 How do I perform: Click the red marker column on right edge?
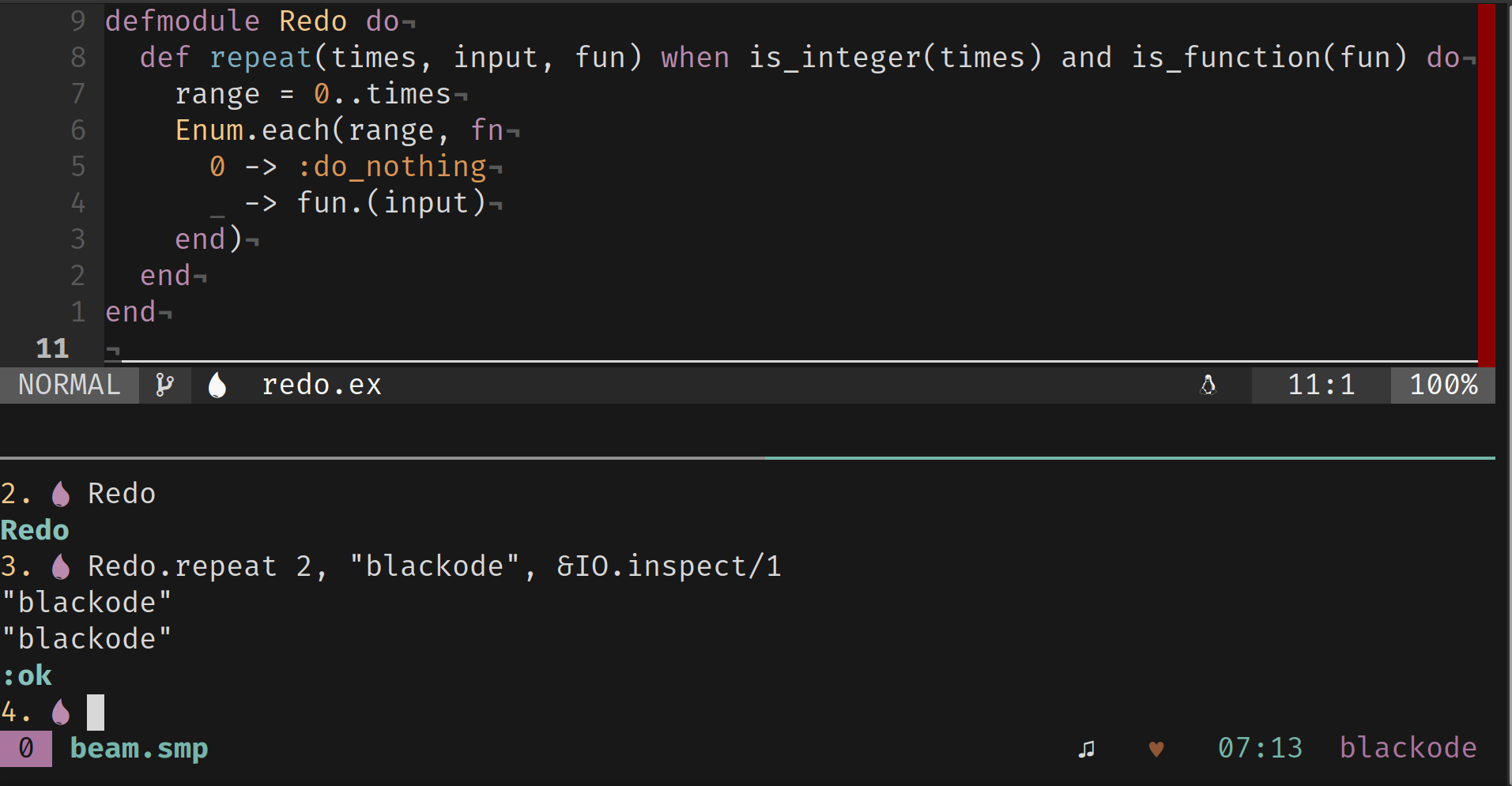coord(1485,182)
